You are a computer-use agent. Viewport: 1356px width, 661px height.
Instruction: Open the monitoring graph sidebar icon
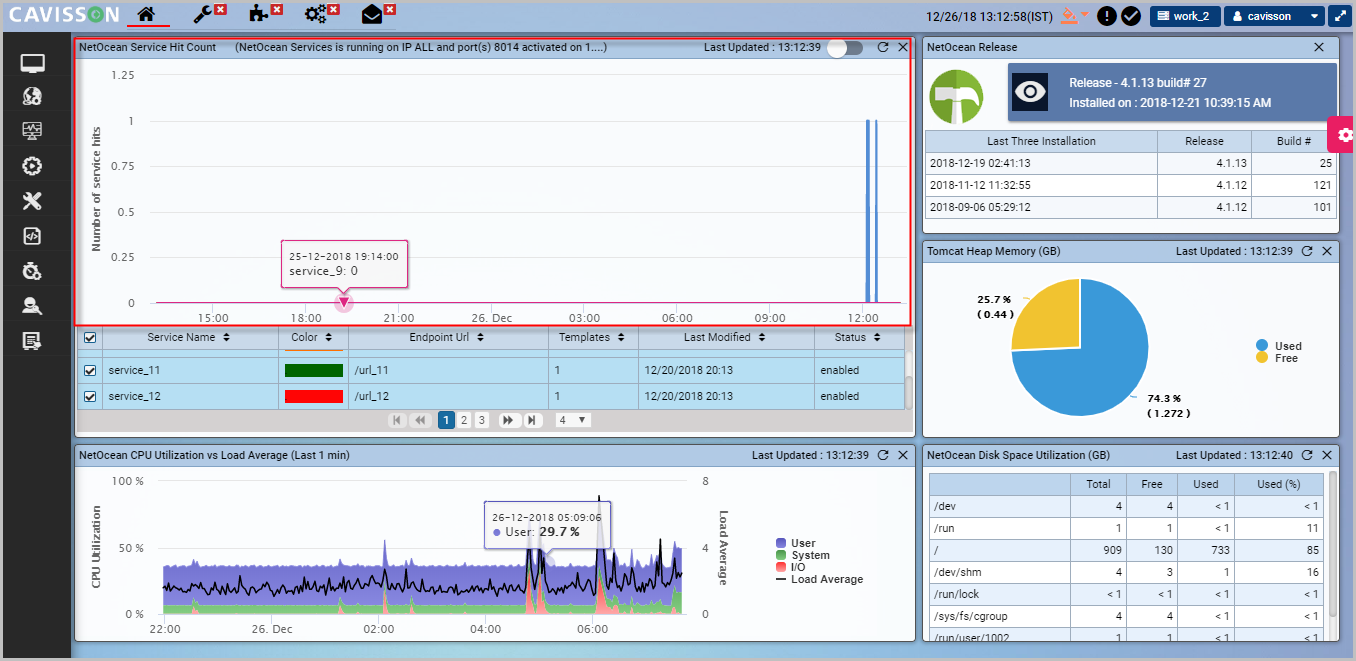click(x=33, y=131)
